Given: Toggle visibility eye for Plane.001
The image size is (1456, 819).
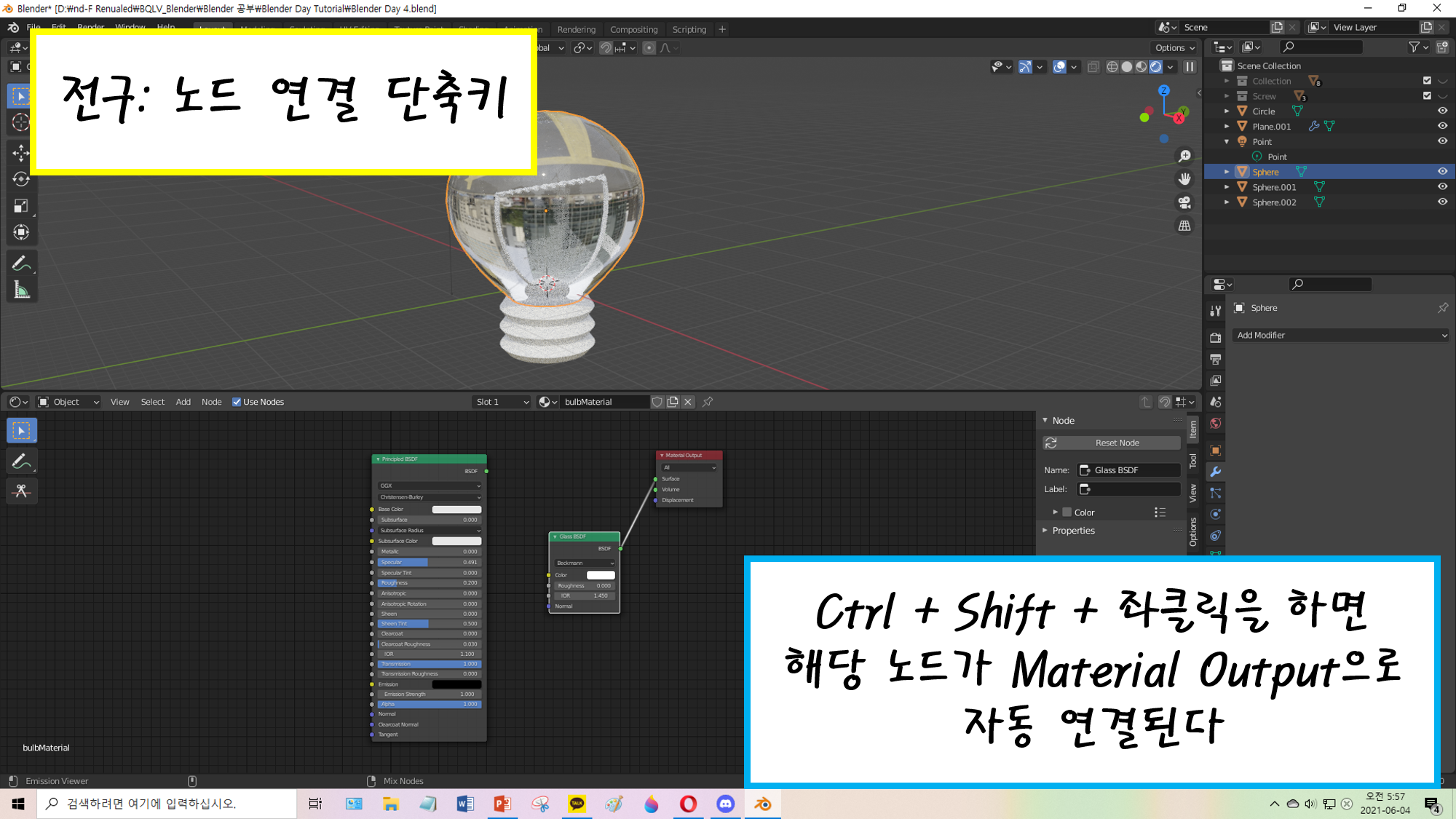Looking at the screenshot, I should [x=1442, y=126].
